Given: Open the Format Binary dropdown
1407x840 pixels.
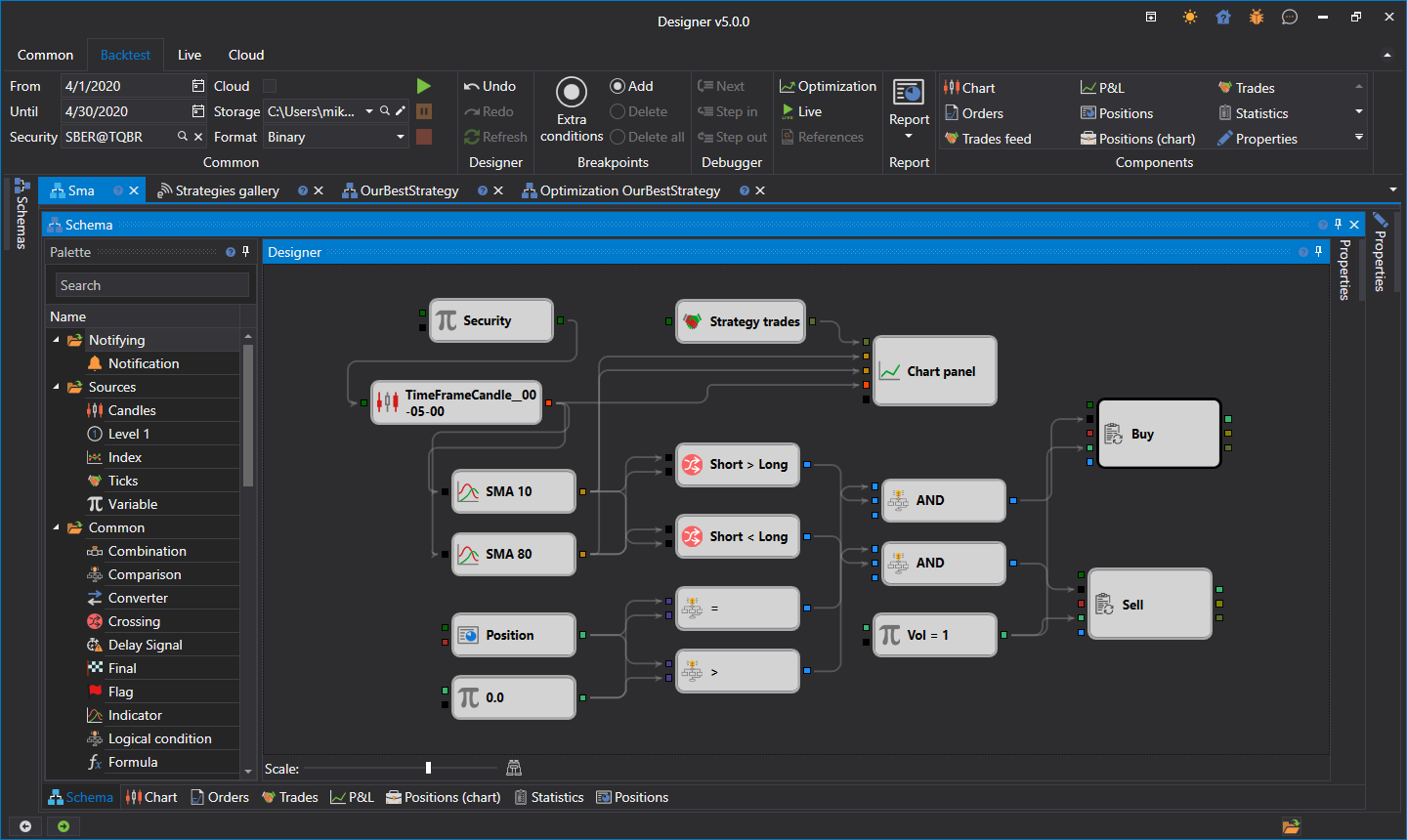Looking at the screenshot, I should [401, 137].
